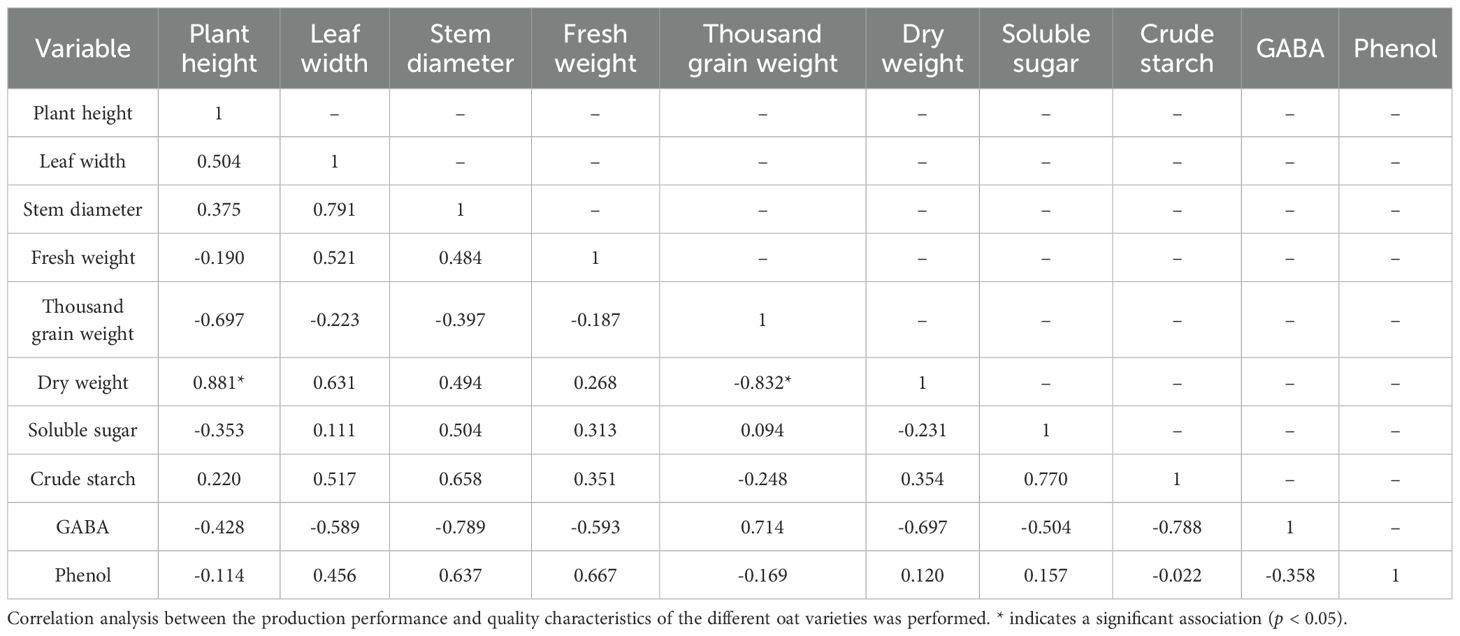Select the 0.770 value in Crude starch row

click(1045, 478)
